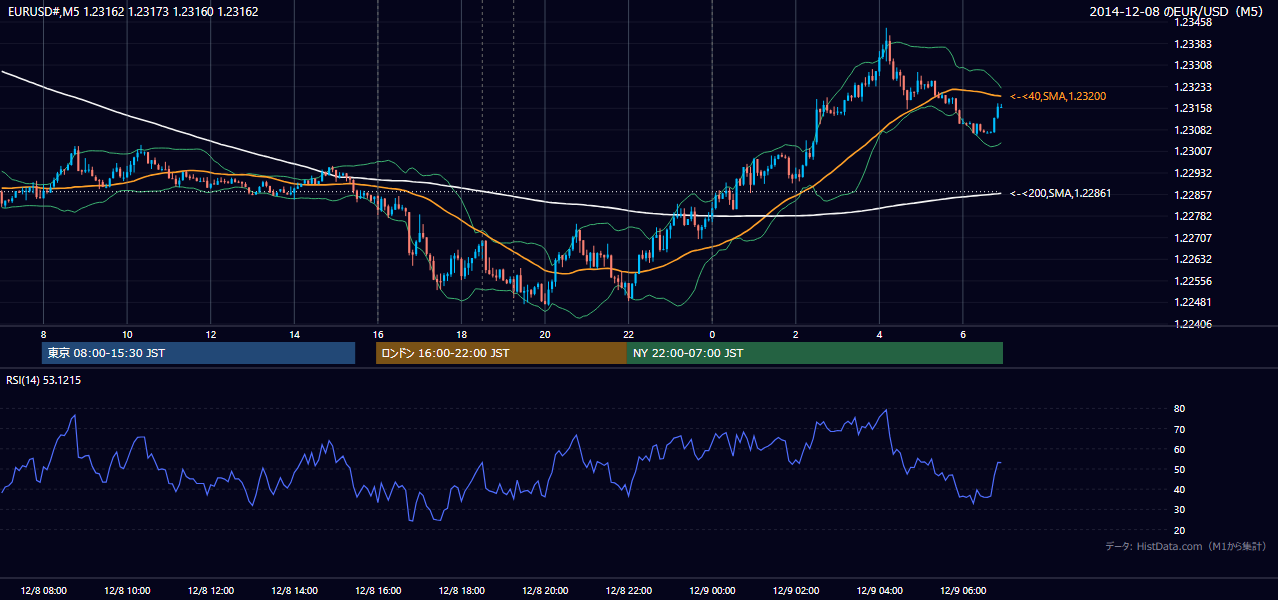The width and height of the screenshot is (1278, 600).
Task: Click the 12/8 10:00 bottom time label
Action: tap(127, 591)
